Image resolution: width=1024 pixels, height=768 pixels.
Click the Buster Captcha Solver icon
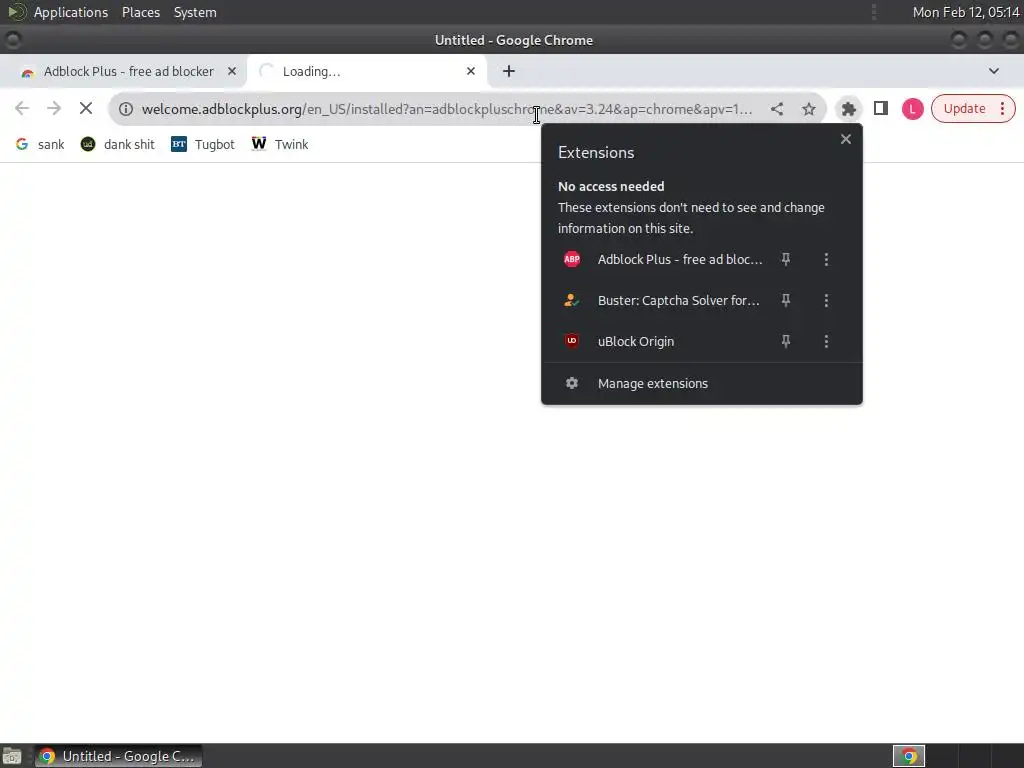pos(571,300)
